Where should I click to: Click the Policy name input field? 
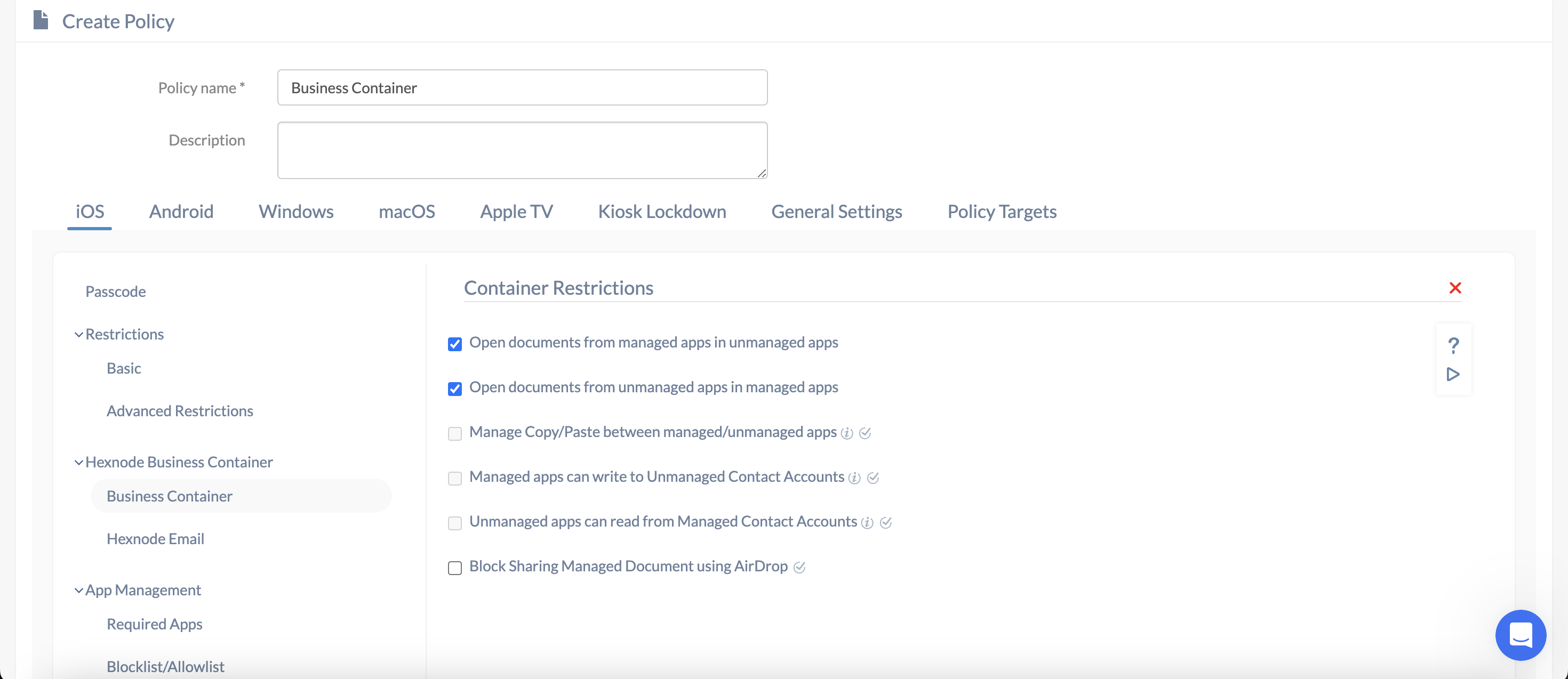coord(522,87)
